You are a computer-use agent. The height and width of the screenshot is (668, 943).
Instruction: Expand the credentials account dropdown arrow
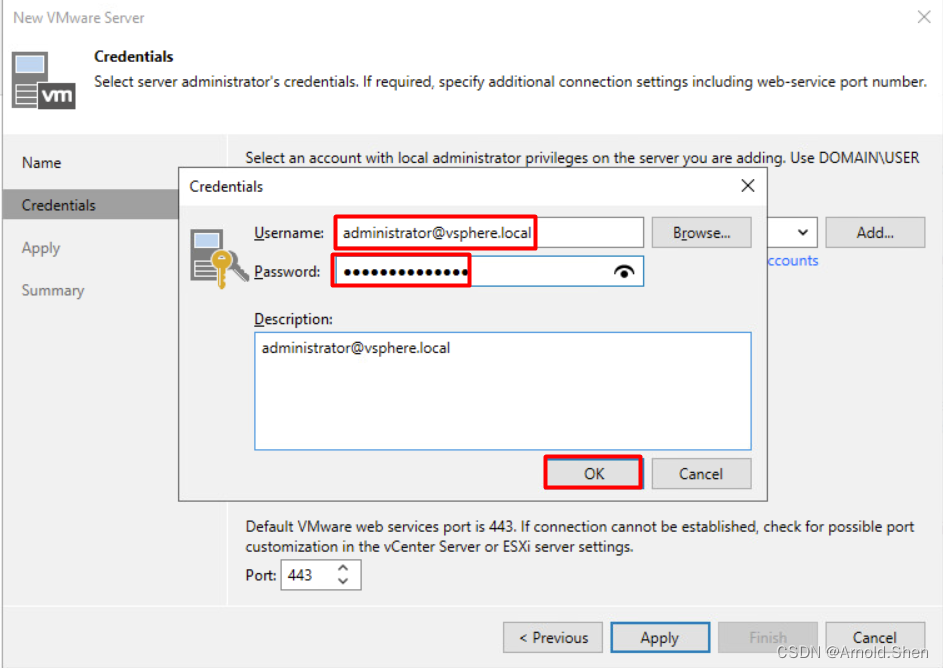pos(803,233)
